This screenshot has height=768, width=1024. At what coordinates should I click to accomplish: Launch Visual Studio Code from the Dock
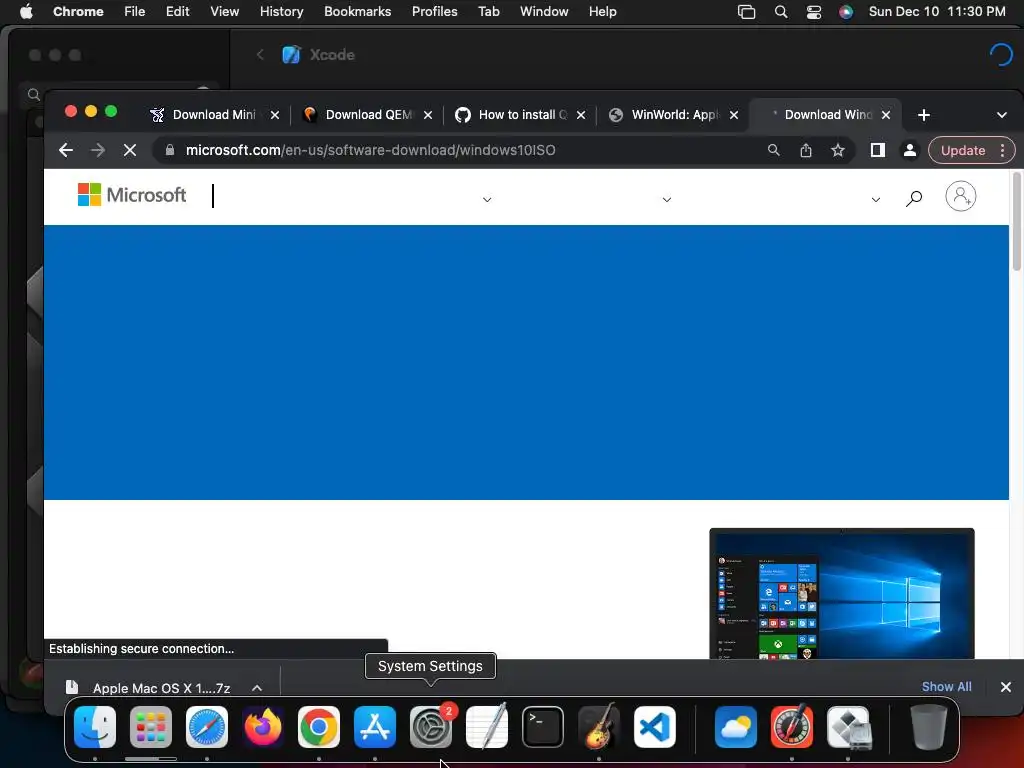point(655,727)
